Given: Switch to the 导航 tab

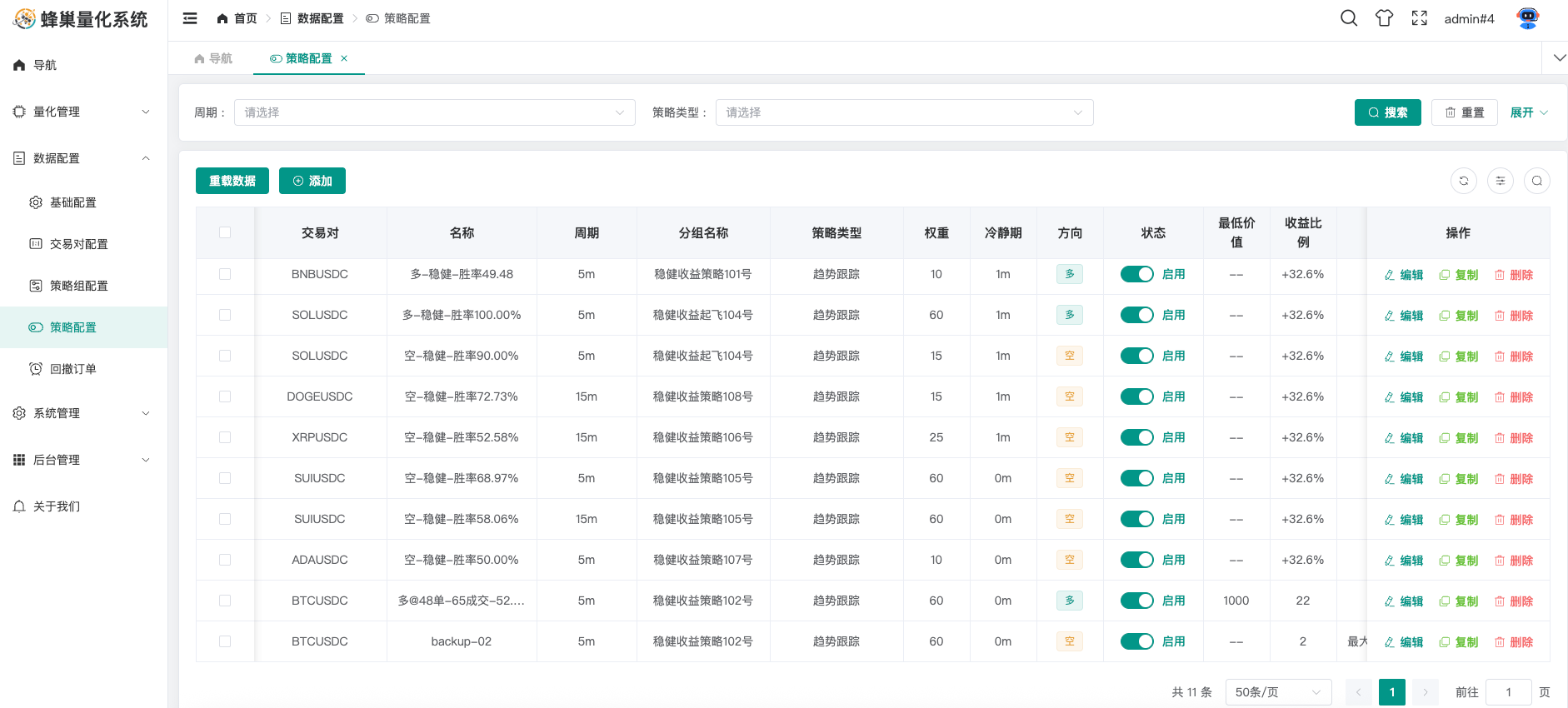Looking at the screenshot, I should click(213, 58).
